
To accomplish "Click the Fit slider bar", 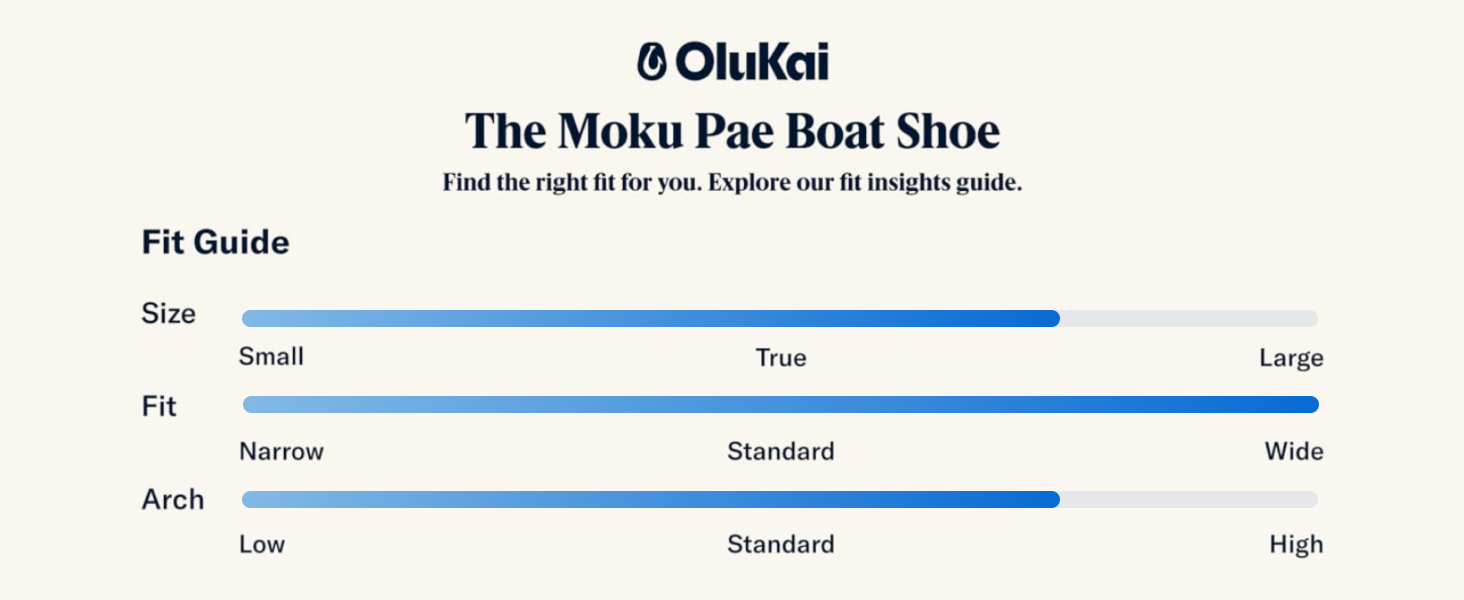I will click(x=780, y=405).
